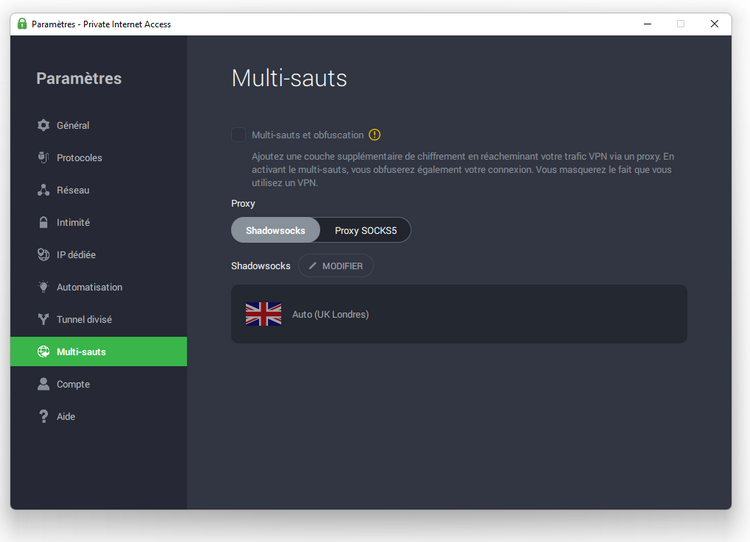Image resolution: width=750 pixels, height=542 pixels.
Task: Click the Réseau network icon
Action: tap(44, 190)
